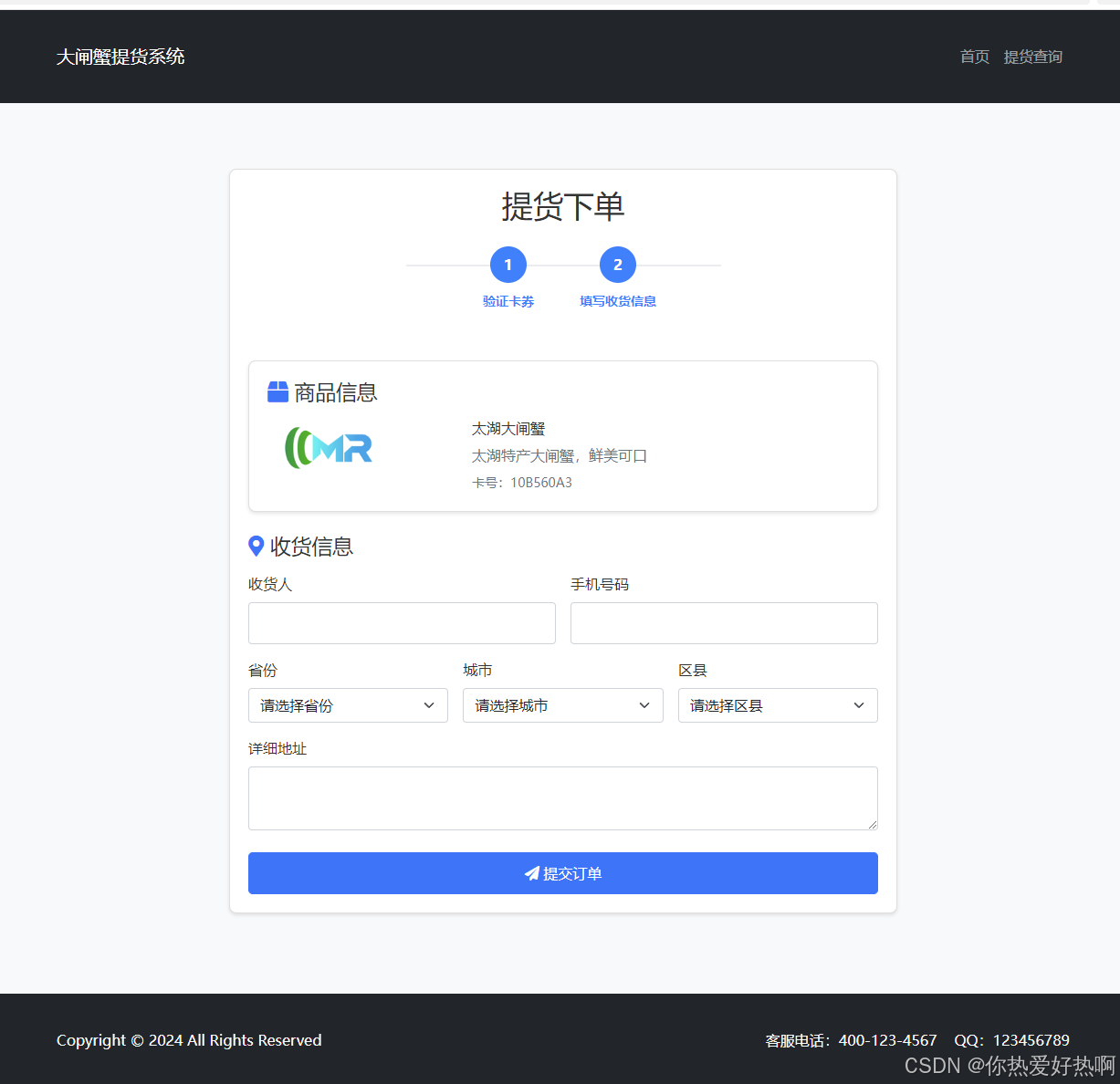The height and width of the screenshot is (1084, 1120).
Task: Click the 收货信息 section heading
Action: (312, 547)
